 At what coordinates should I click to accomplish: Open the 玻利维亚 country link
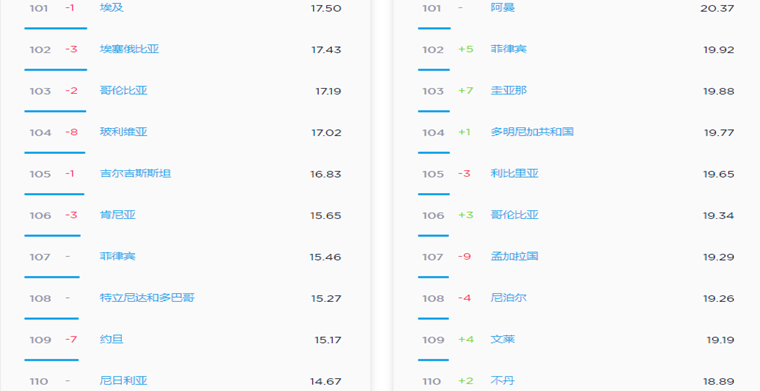124,132
